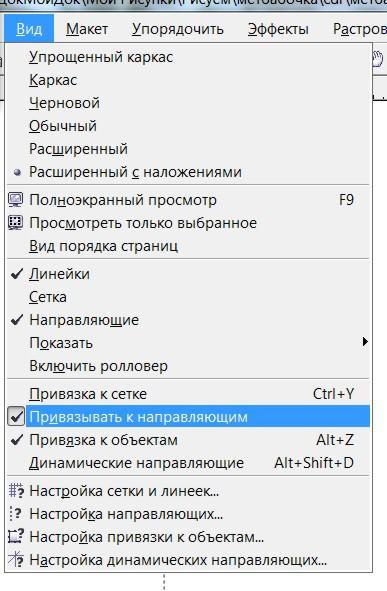Open Snap to objects setup icon

point(16,537)
